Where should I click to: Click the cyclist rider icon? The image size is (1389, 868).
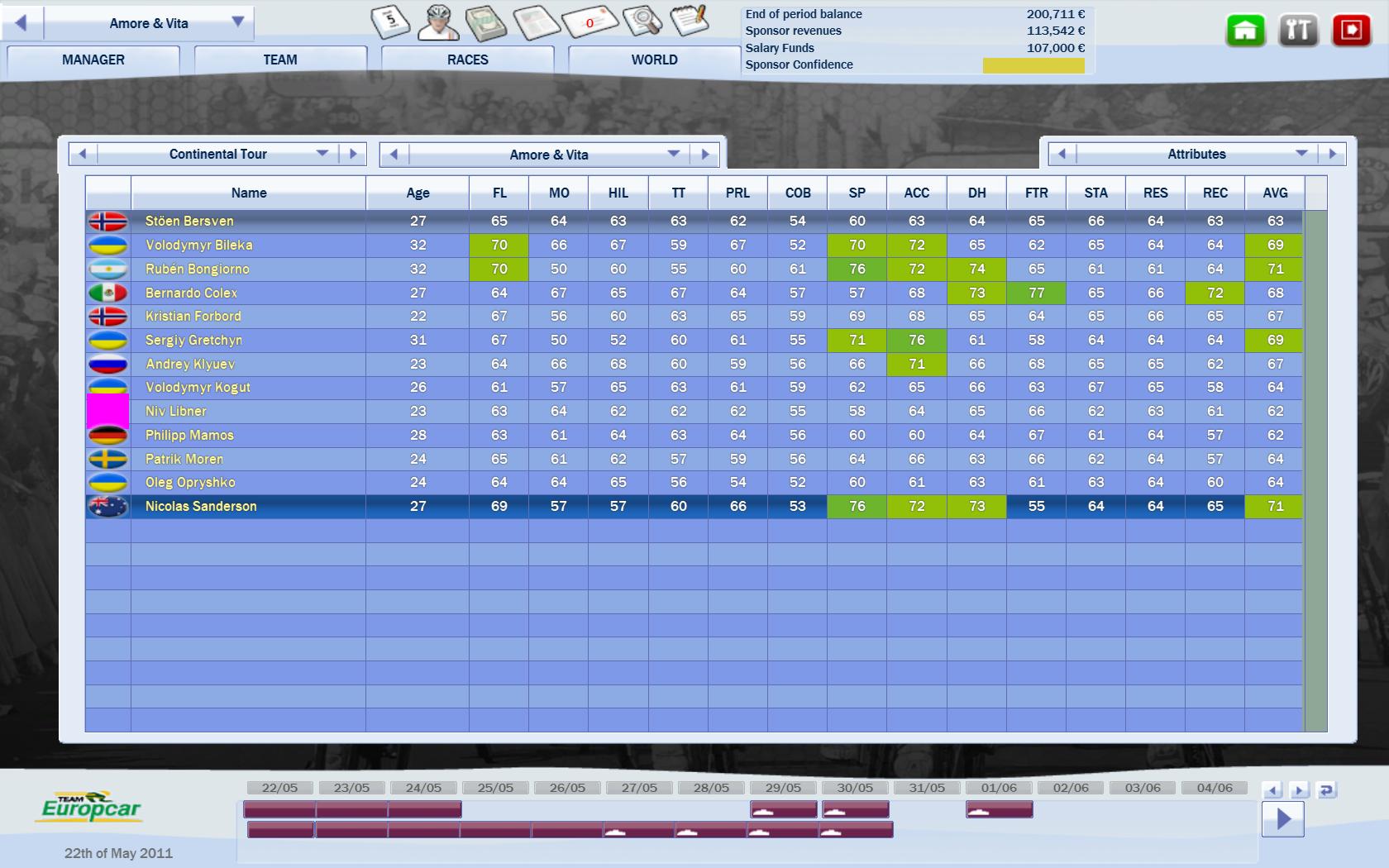click(x=438, y=21)
